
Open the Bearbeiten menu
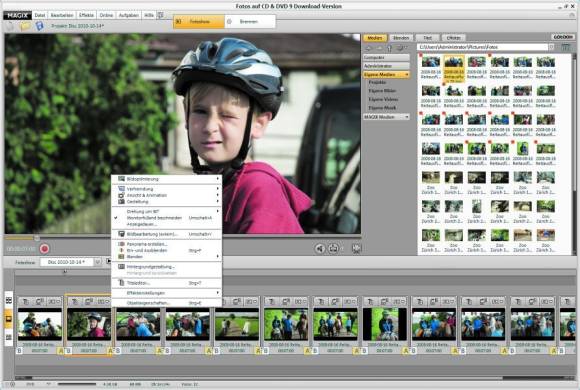[x=62, y=15]
